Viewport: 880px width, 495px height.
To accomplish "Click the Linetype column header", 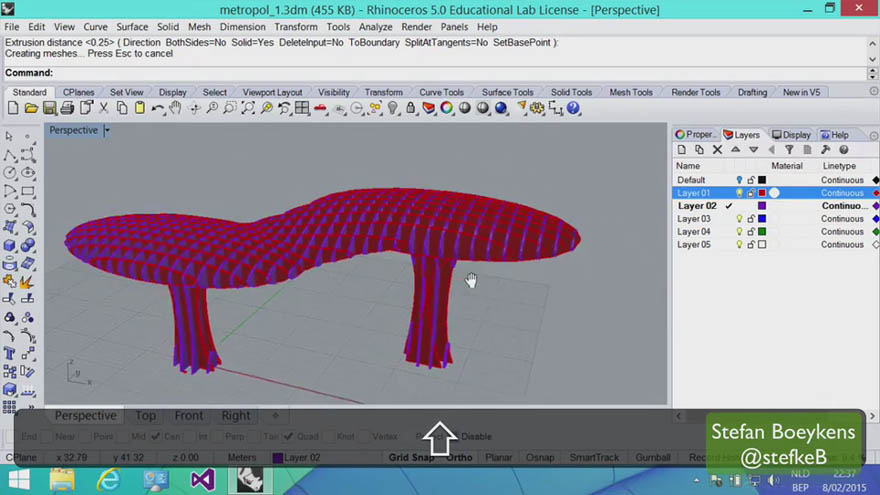I will click(x=839, y=166).
